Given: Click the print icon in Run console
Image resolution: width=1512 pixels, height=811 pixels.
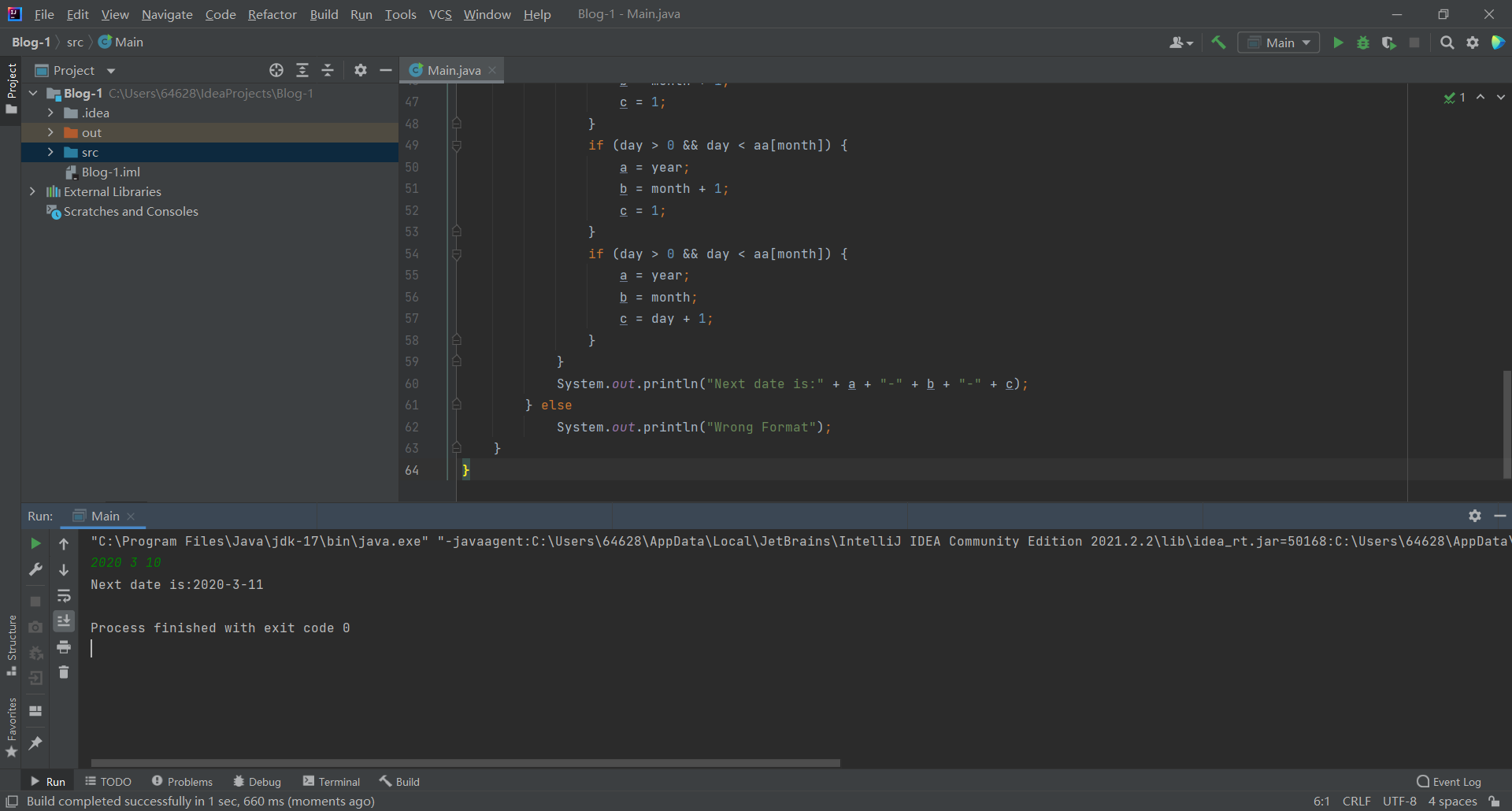Looking at the screenshot, I should (x=64, y=647).
